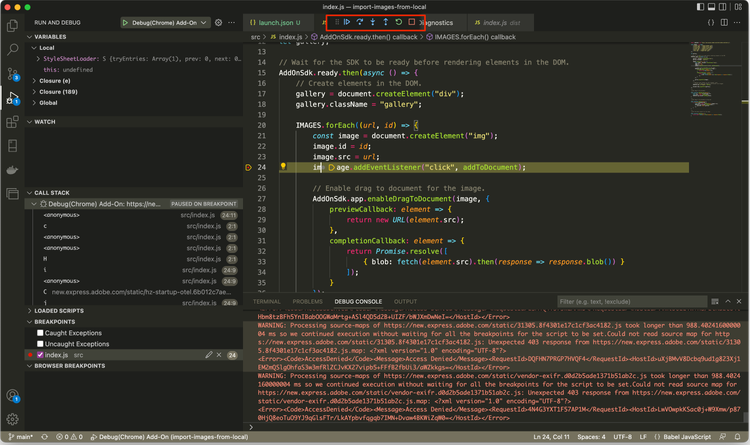Click Spaces: 4 indentation setting
This screenshot has width=750, height=445.
click(591, 437)
